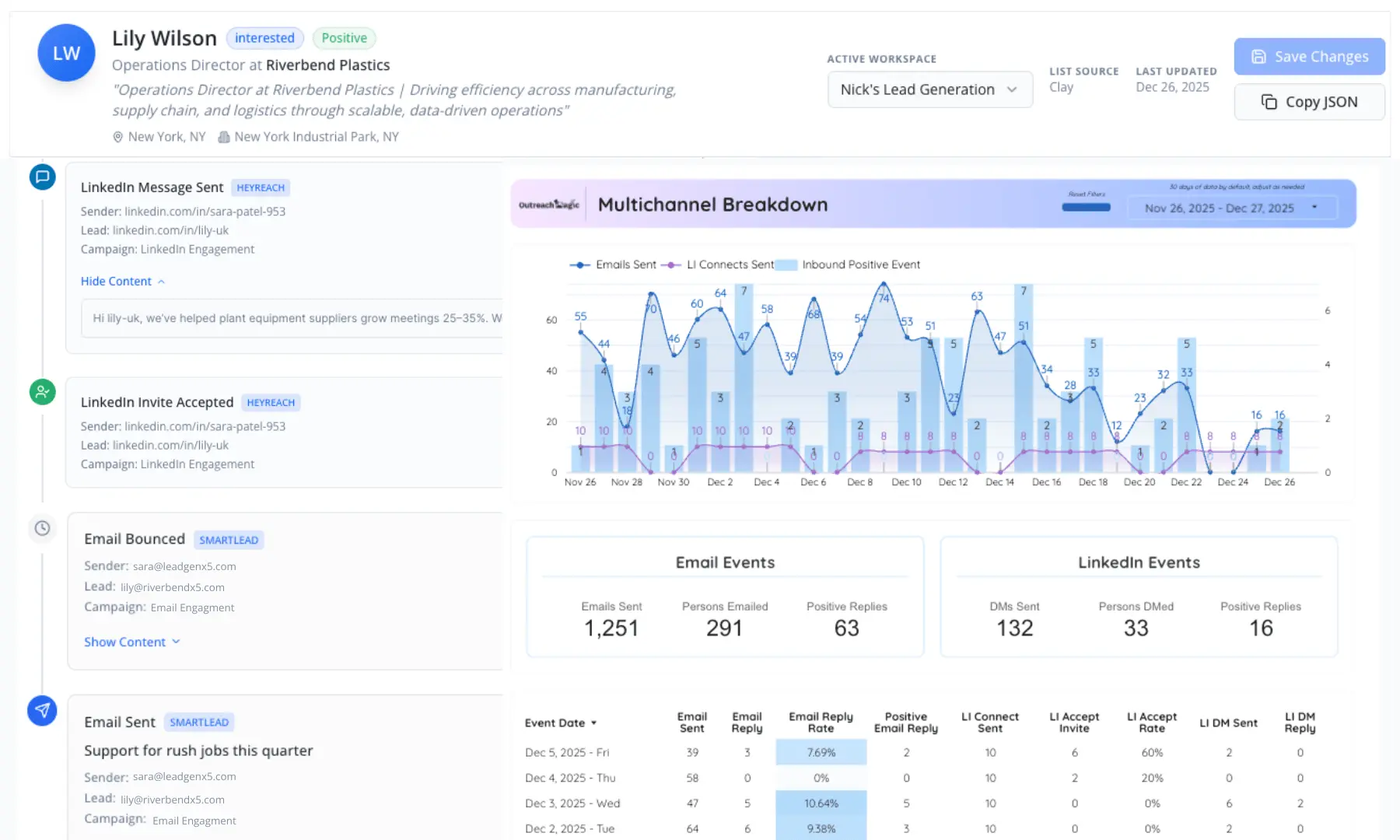This screenshot has width=1400, height=840.
Task: Expand the Active Workspace selector
Action: [x=930, y=89]
